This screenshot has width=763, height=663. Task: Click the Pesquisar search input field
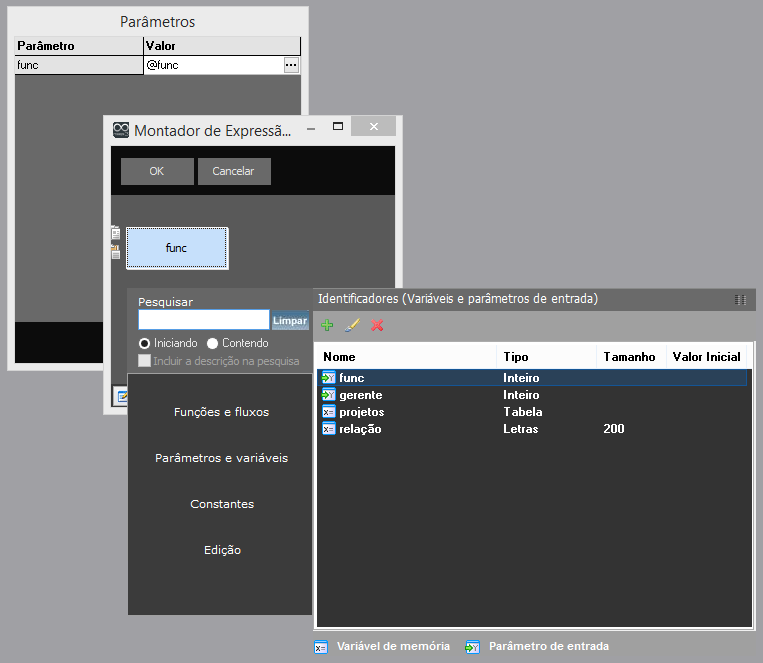tap(204, 320)
